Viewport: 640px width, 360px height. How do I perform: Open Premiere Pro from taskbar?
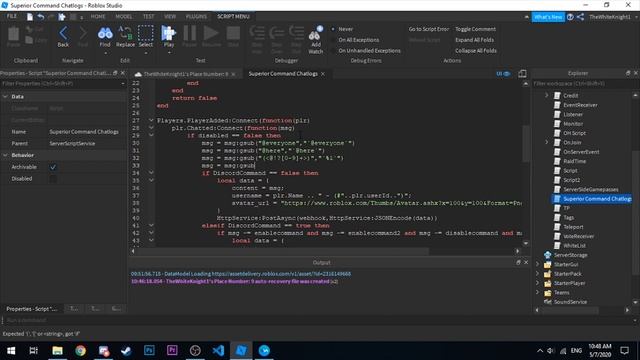point(172,351)
